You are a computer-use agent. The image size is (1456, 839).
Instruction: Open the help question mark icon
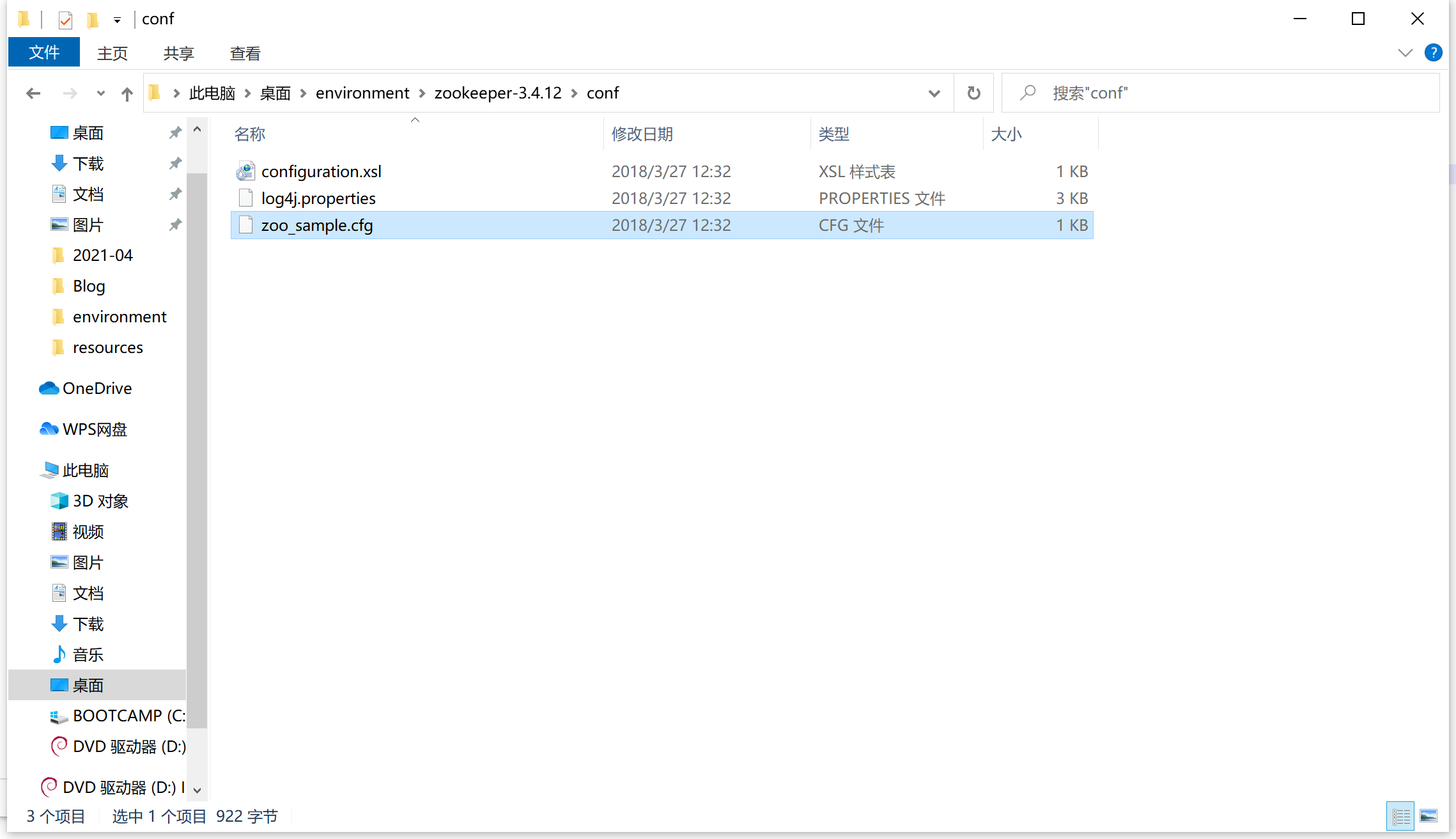coord(1433,52)
